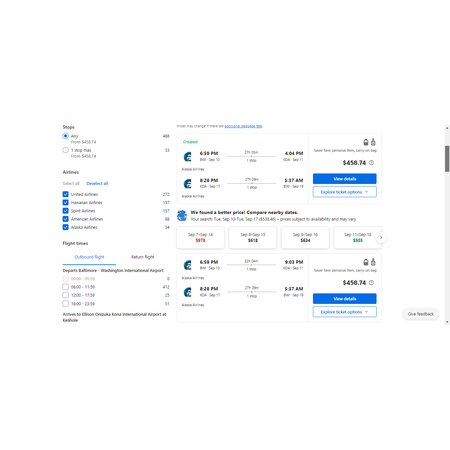Click the 'Deselect all' airlines link

pyautogui.click(x=97, y=183)
